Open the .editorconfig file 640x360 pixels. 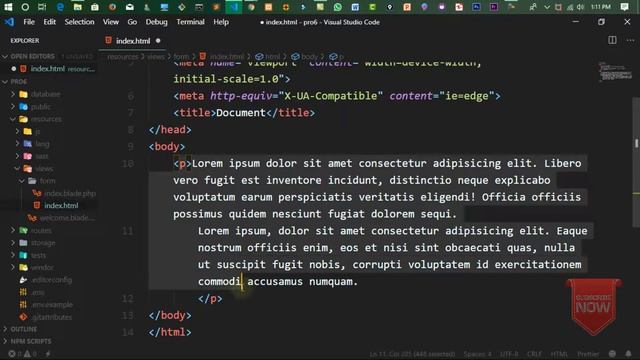[52, 280]
